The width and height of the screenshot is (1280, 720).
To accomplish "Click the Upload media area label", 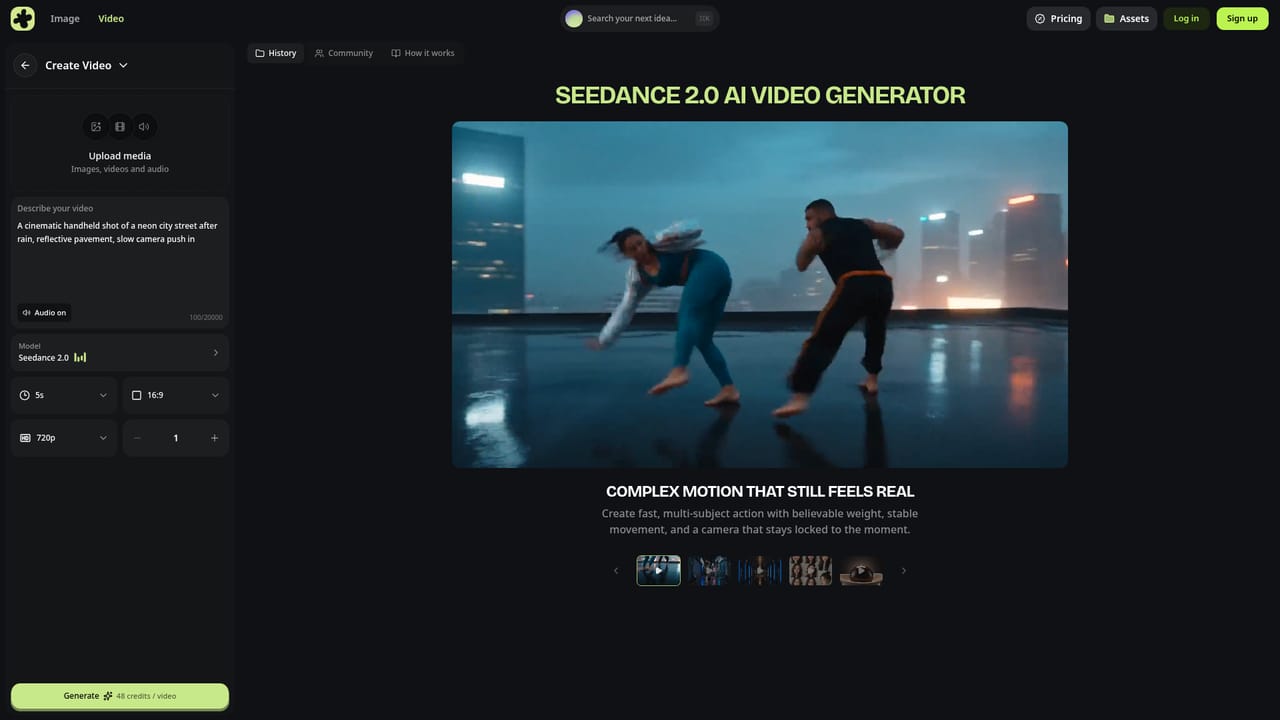I will 120,156.
